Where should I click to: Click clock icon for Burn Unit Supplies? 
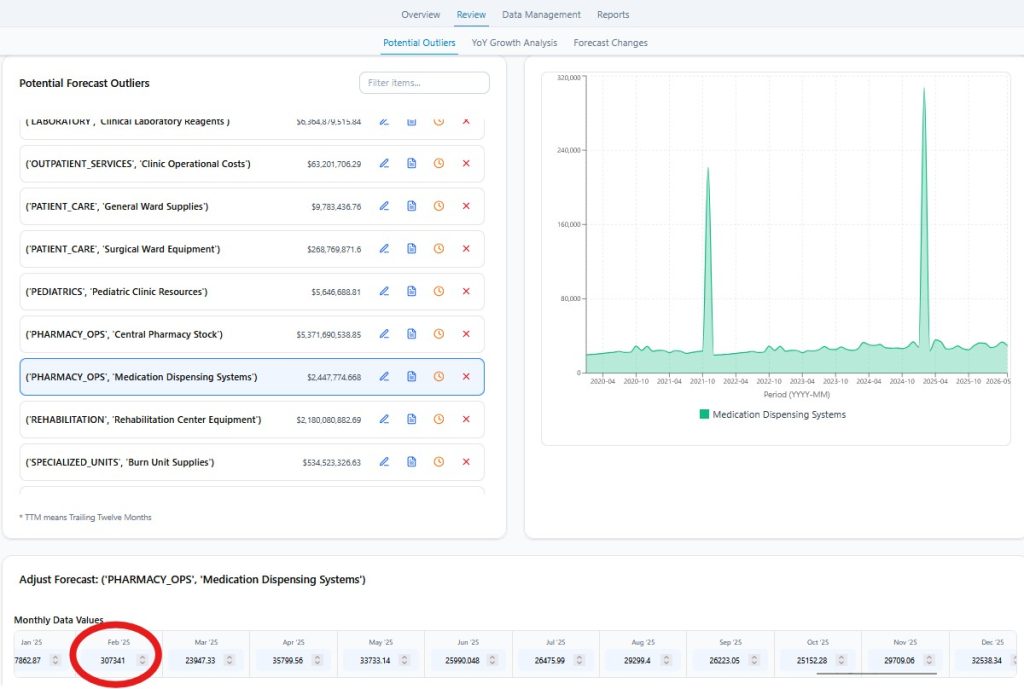point(439,462)
